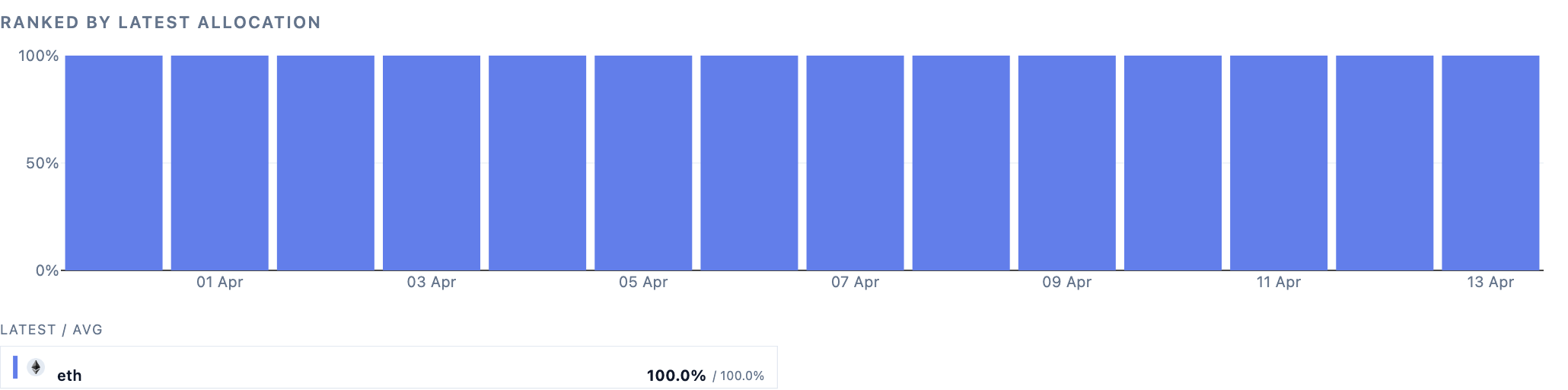Select the 05 Apr bar

pos(643,163)
